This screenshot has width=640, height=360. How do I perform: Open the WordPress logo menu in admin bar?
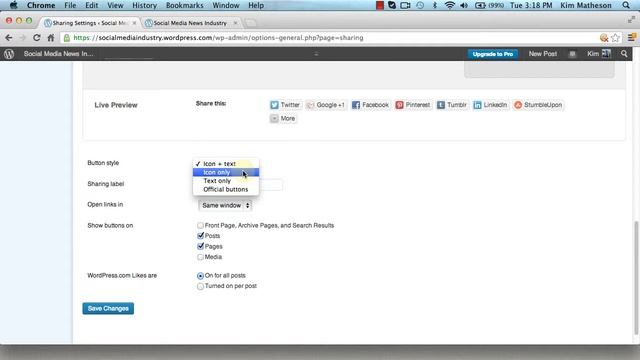[x=9, y=54]
